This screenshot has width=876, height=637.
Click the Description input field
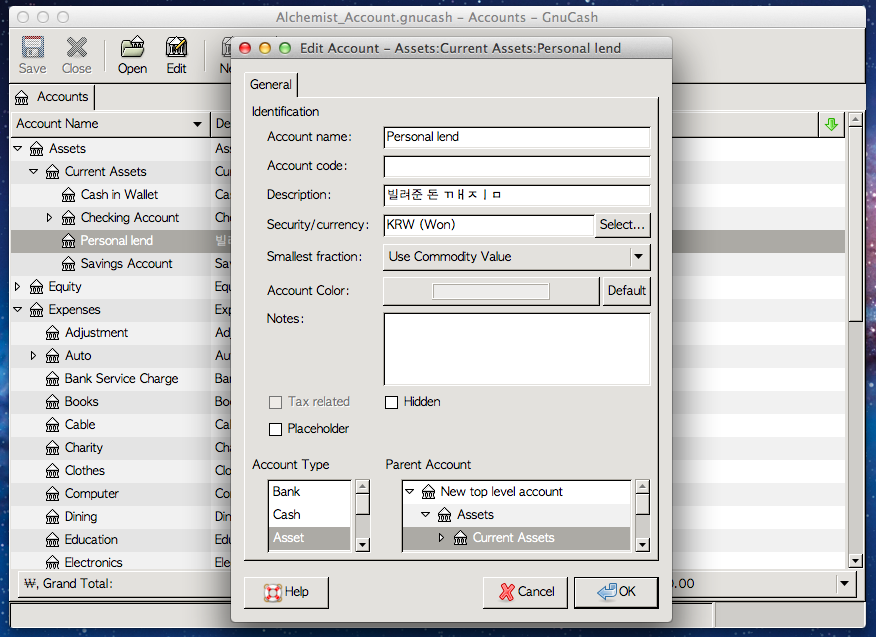[517, 195]
